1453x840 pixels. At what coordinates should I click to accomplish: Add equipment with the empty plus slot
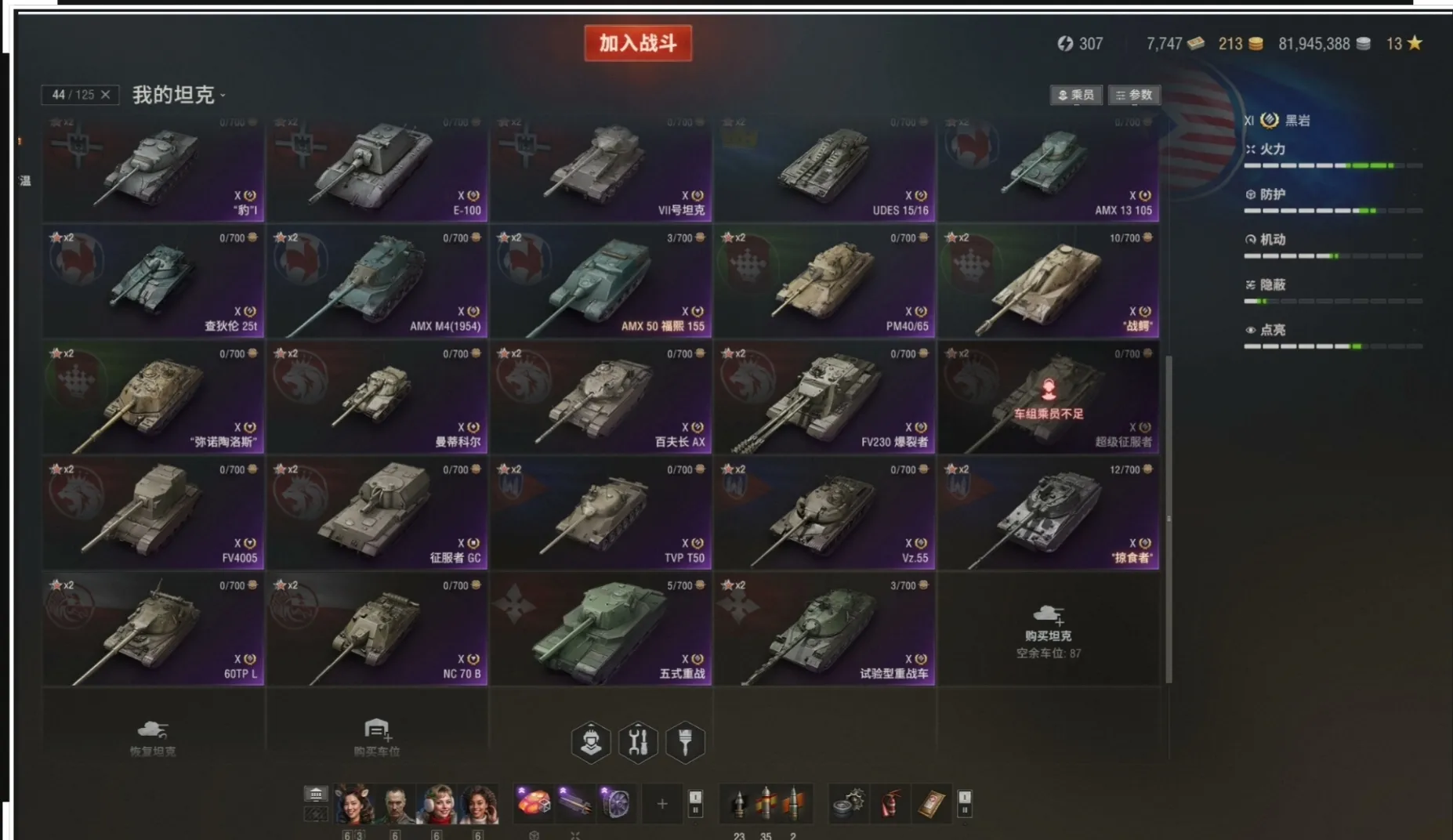662,803
